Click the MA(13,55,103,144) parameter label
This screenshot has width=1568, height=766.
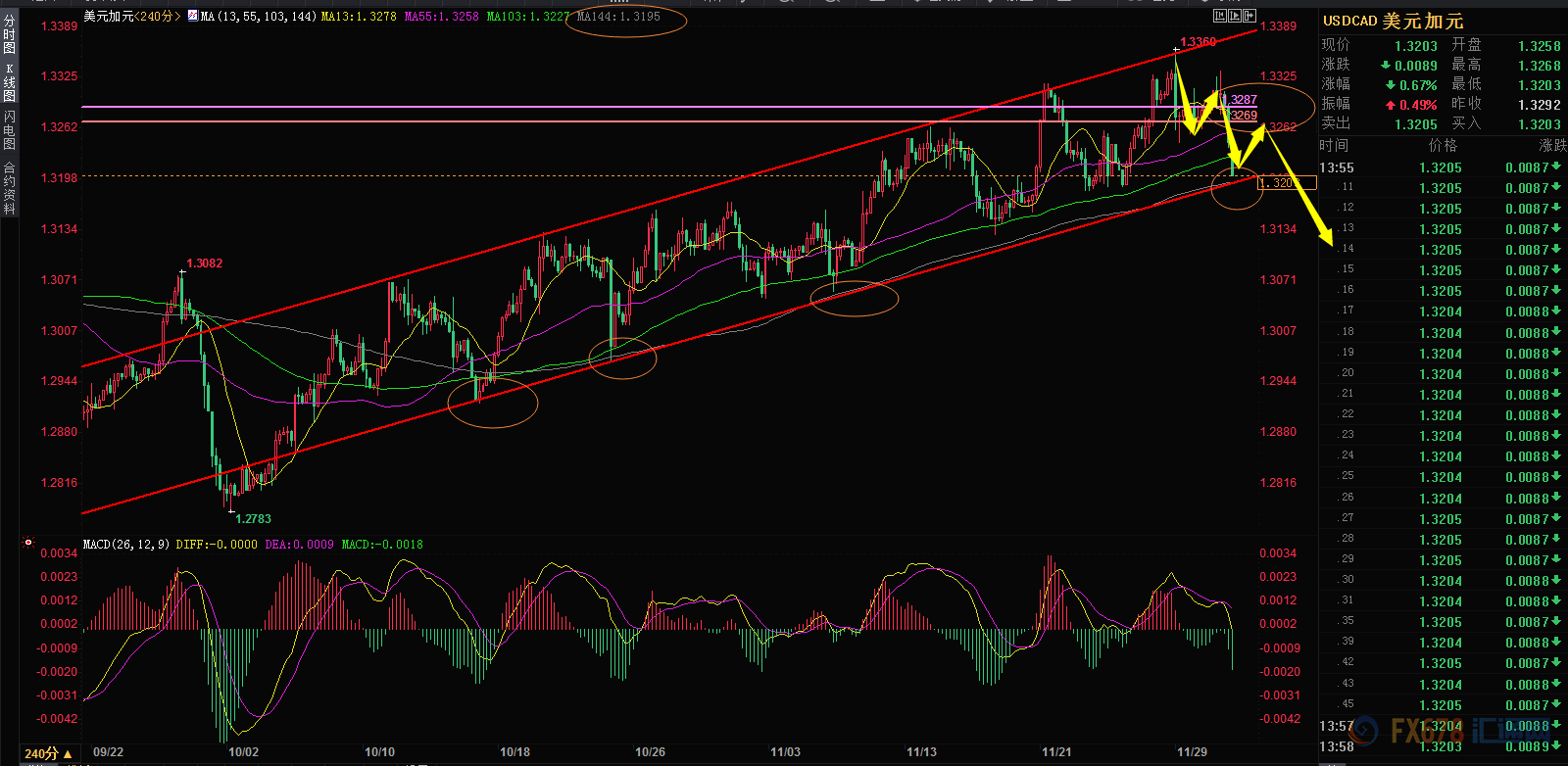[x=259, y=16]
